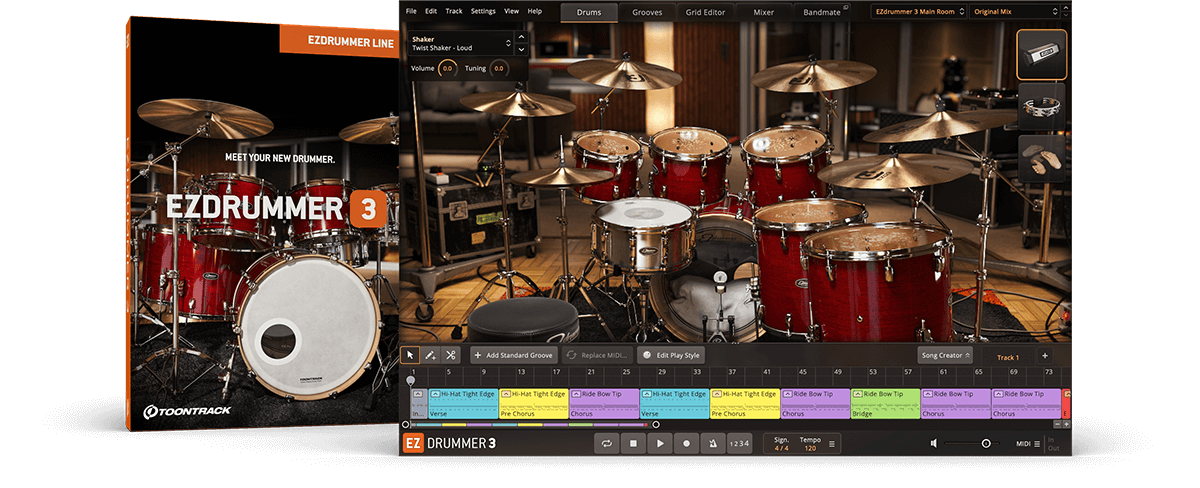The height and width of the screenshot is (488, 1200).
Task: Open the EZdrummer 3 Main Room dropdown
Action: (x=916, y=11)
